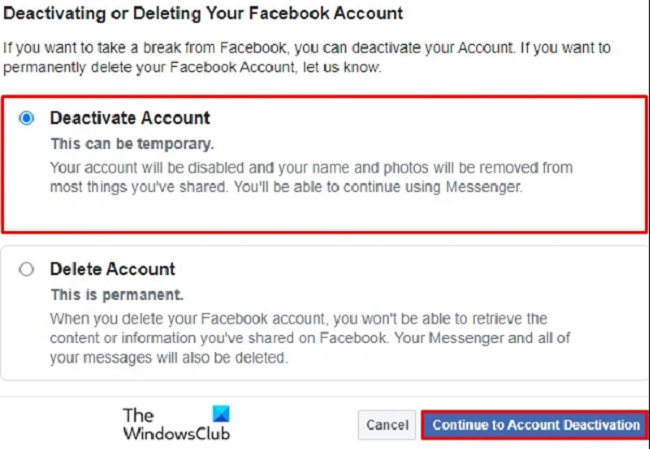
Task: Select the Delete Account radio button
Action: pyautogui.click(x=27, y=269)
